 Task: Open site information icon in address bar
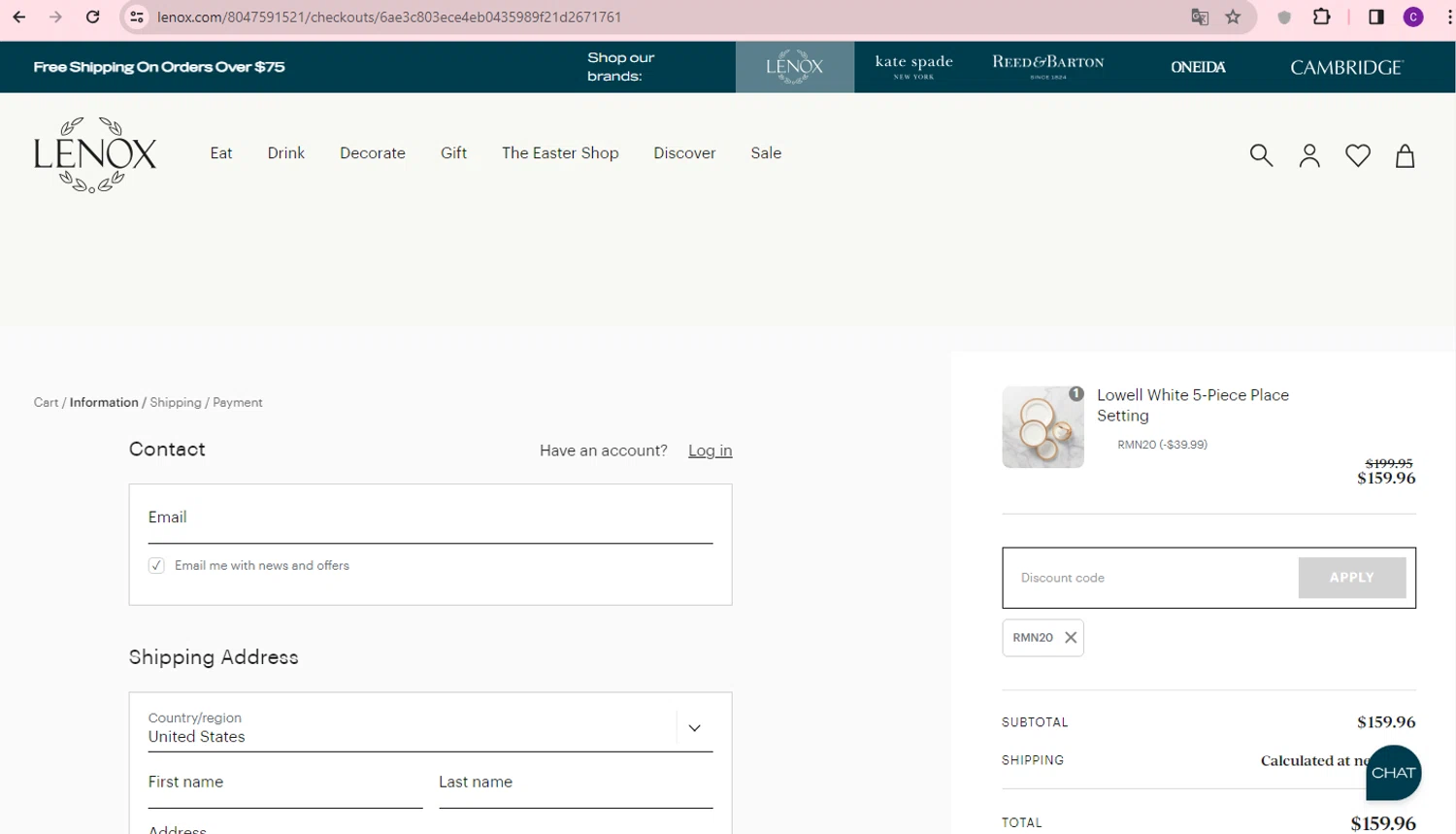pyautogui.click(x=137, y=17)
